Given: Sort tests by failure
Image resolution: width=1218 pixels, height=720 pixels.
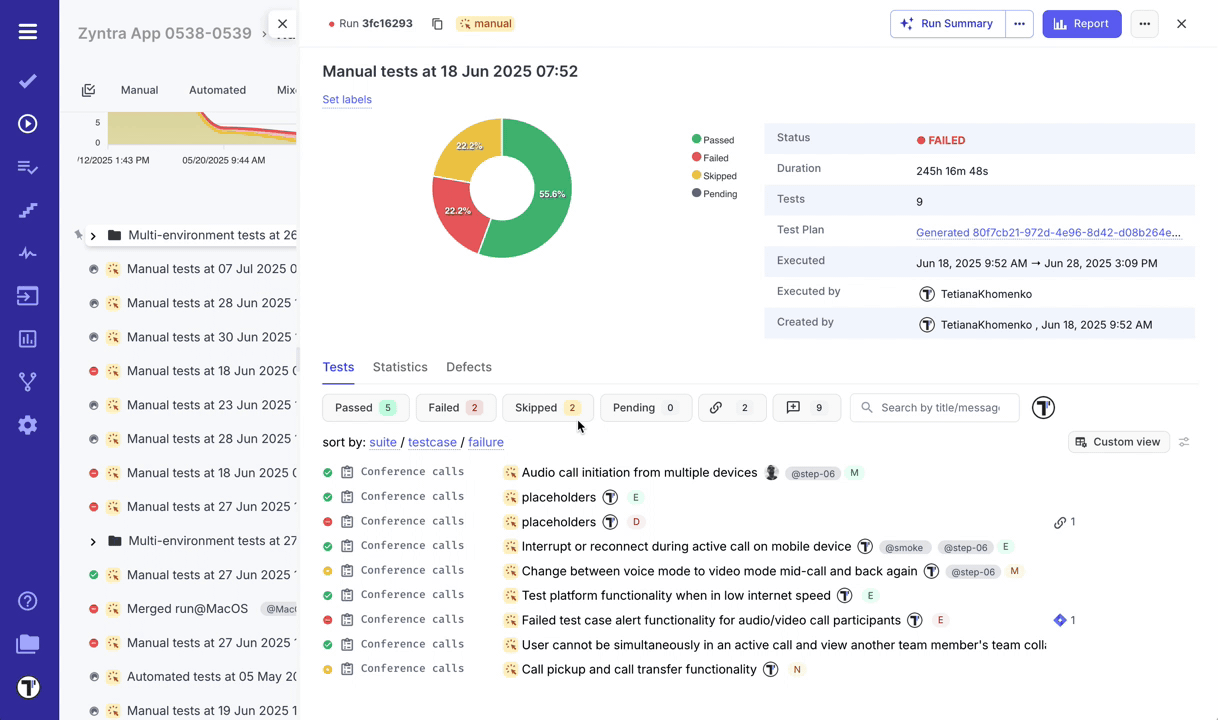Looking at the screenshot, I should pyautogui.click(x=486, y=442).
